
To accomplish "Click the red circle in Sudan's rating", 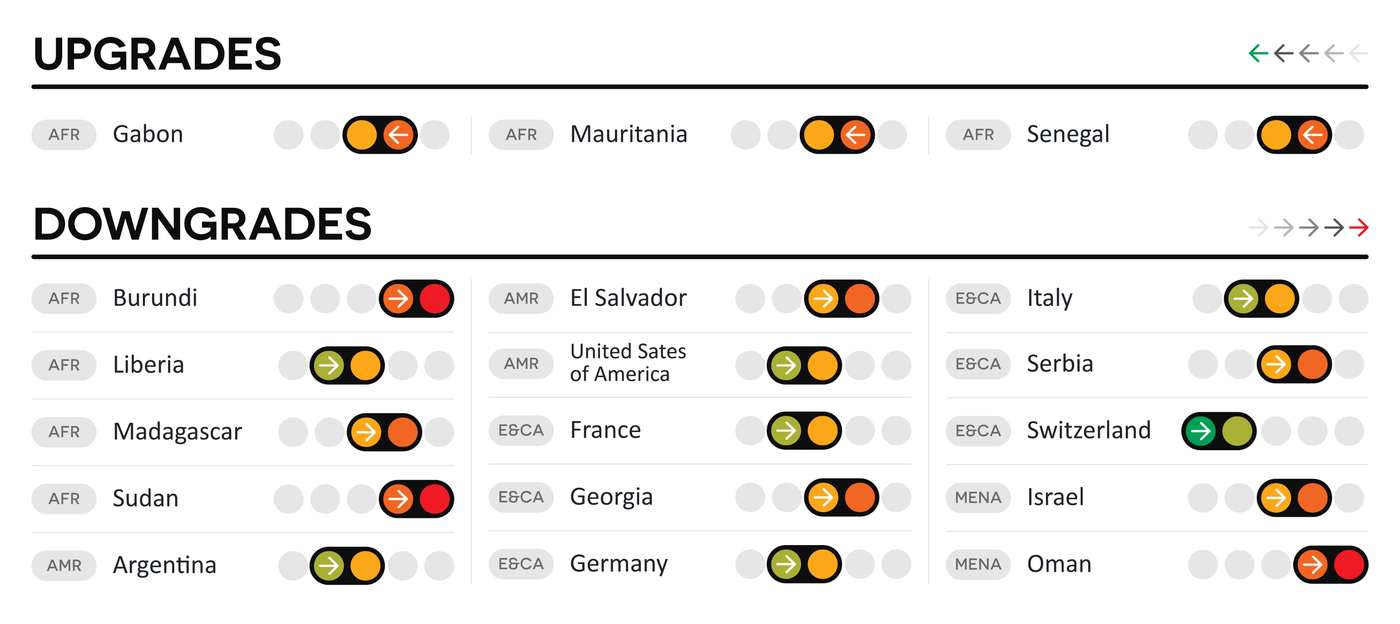I will tap(435, 498).
